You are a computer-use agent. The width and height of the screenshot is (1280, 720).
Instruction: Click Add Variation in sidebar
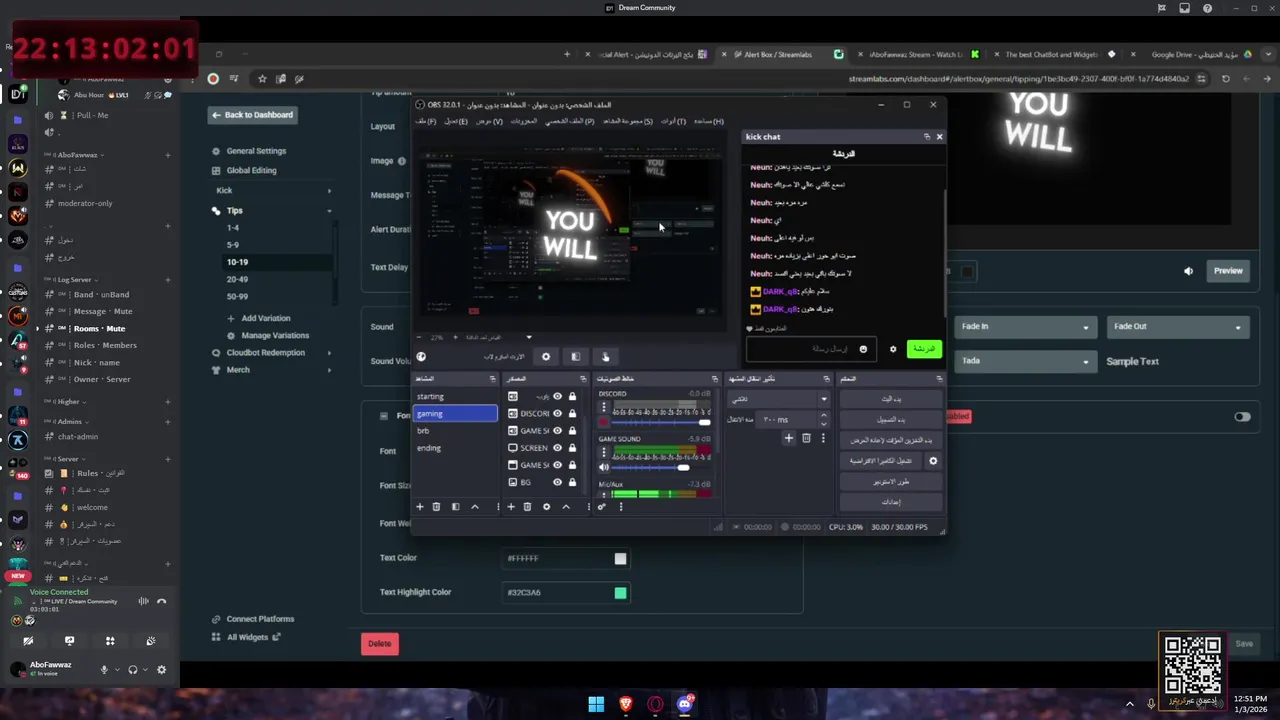pos(266,318)
